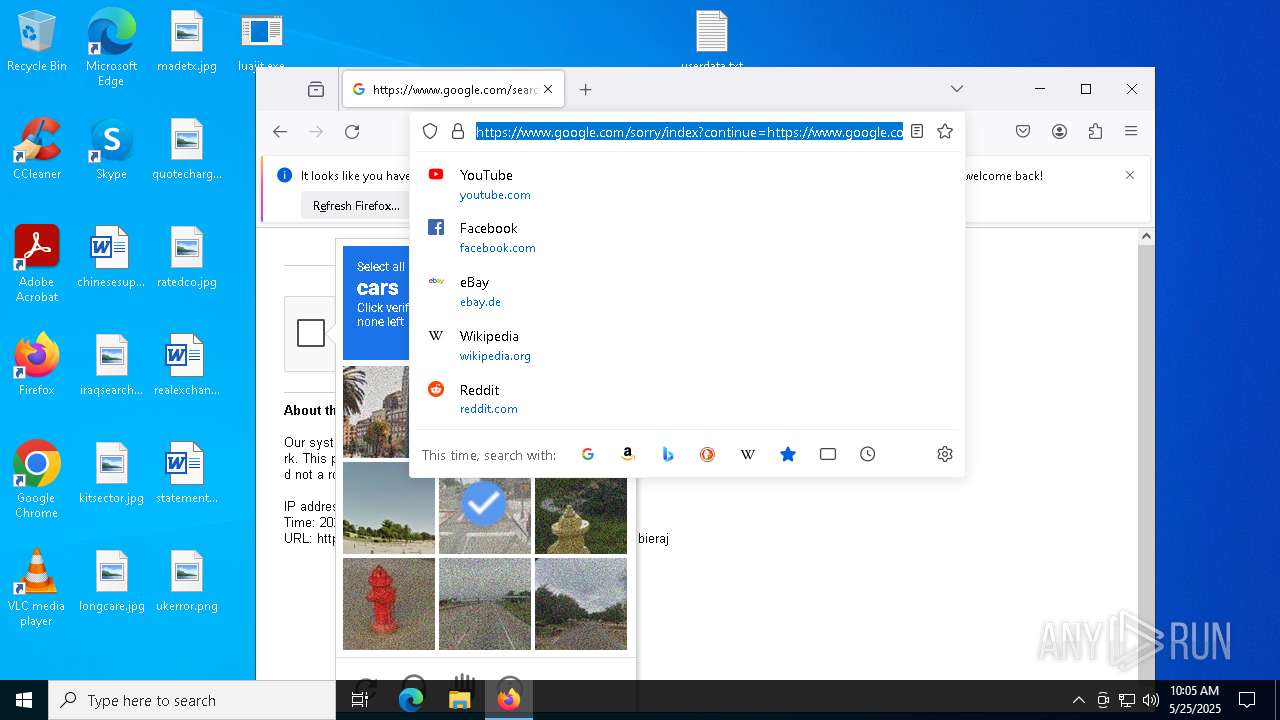
Task: Select the madetx.jpg desktop file
Action: [187, 41]
